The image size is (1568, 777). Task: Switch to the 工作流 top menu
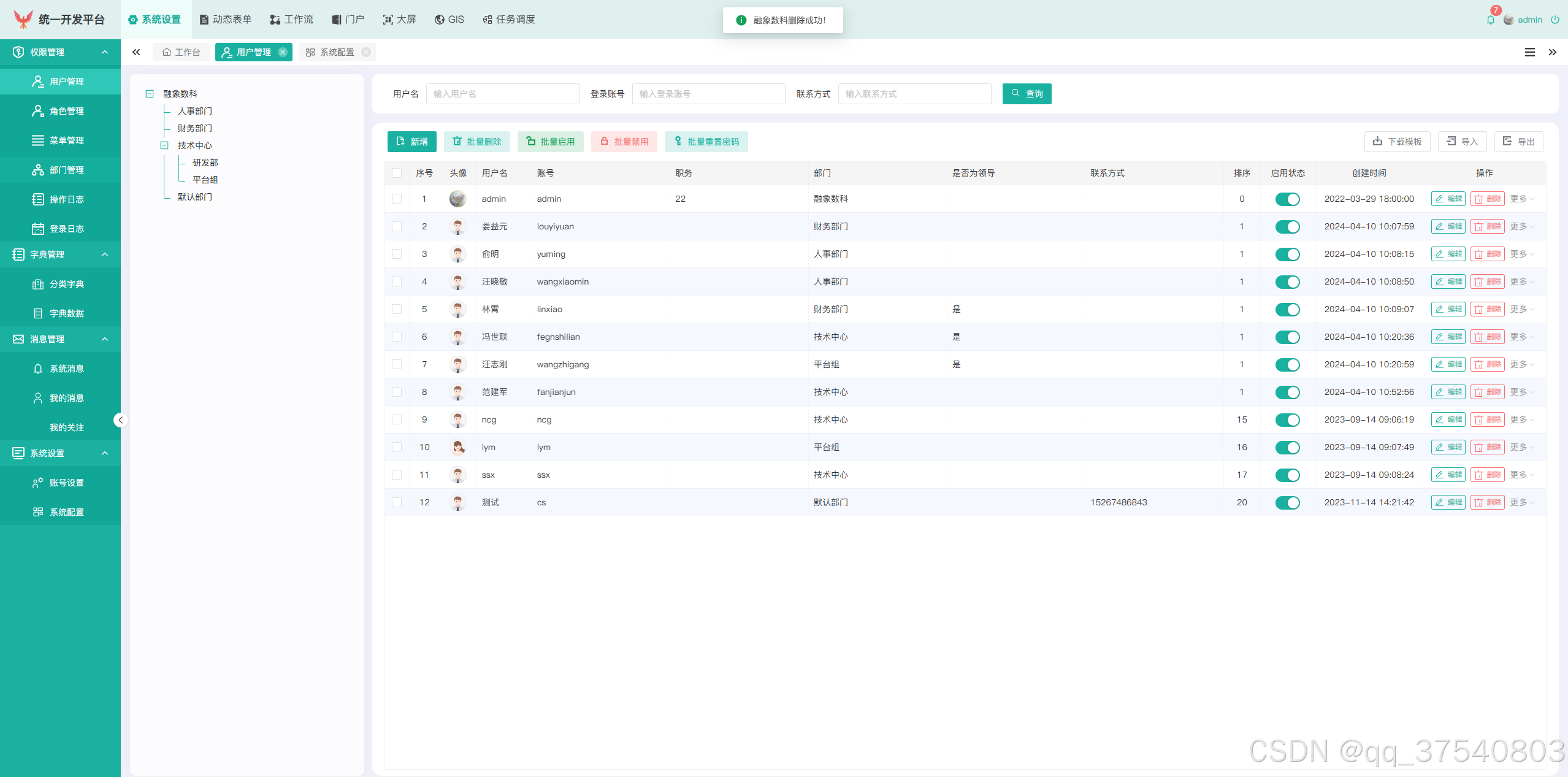pos(292,20)
